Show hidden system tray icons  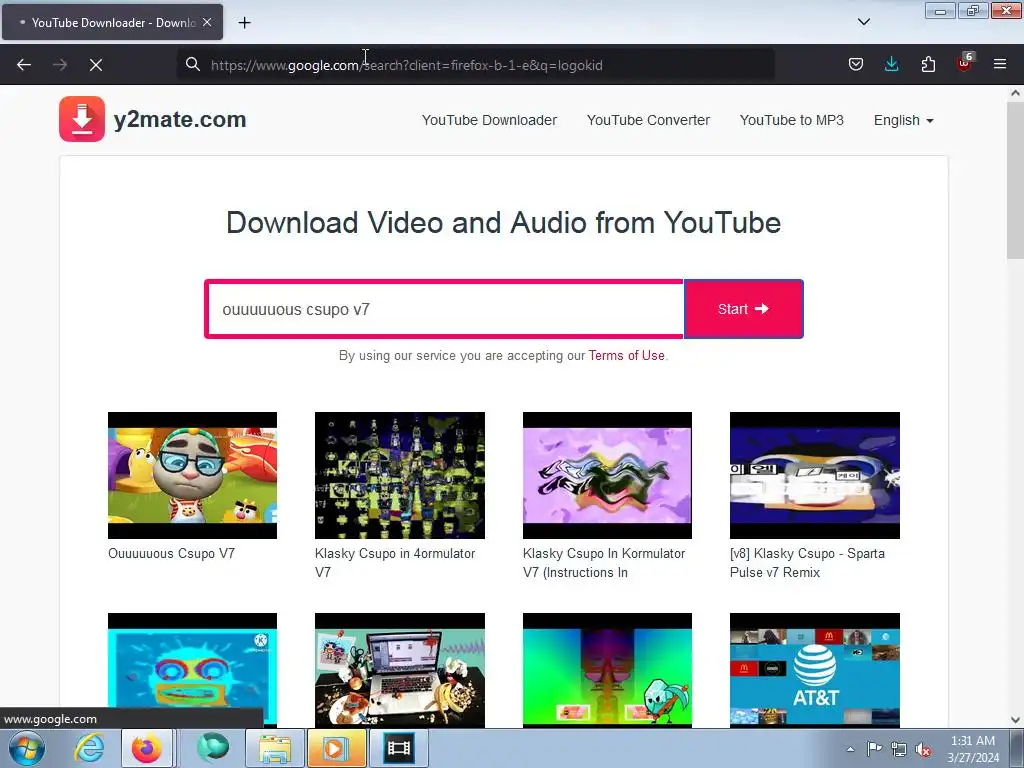[x=850, y=748]
